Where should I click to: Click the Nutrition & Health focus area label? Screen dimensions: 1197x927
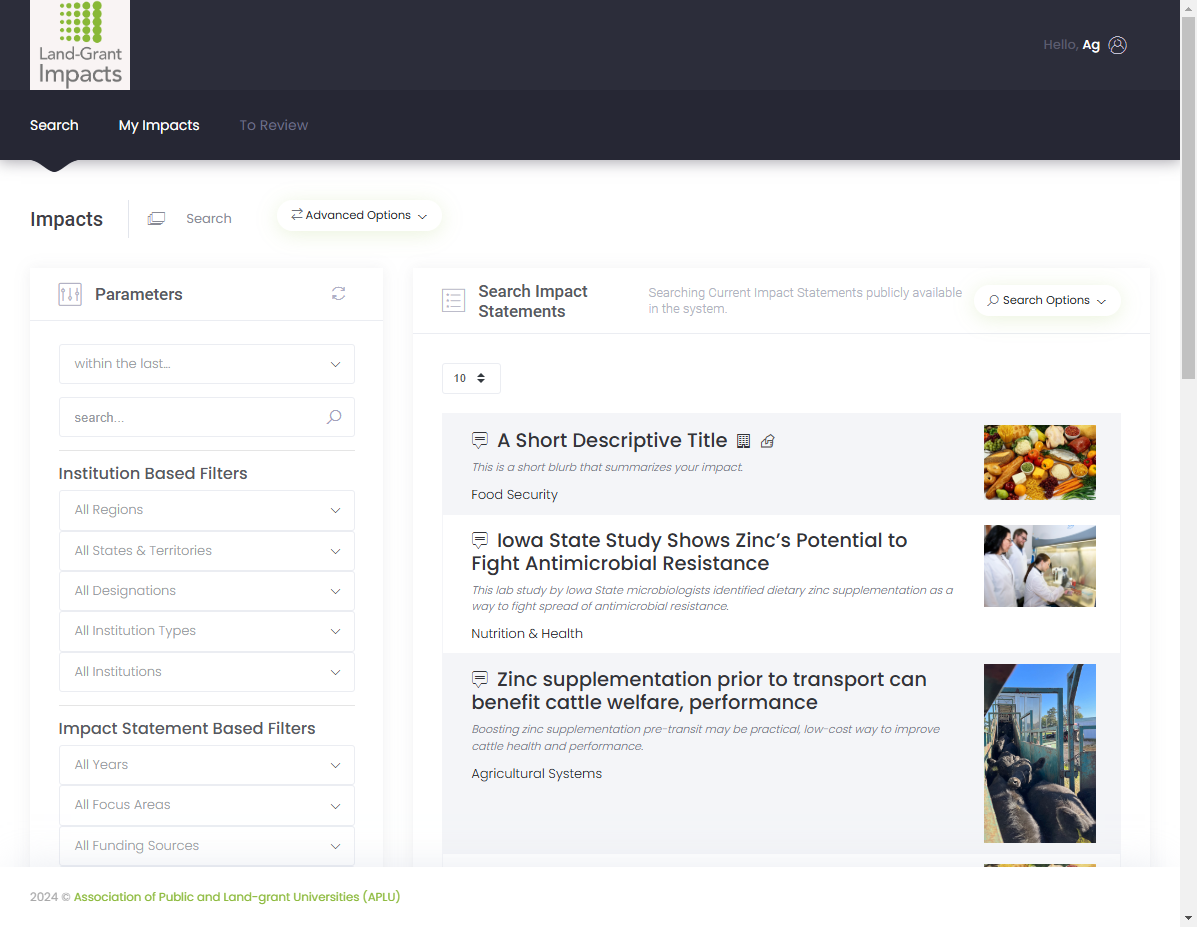click(x=527, y=634)
